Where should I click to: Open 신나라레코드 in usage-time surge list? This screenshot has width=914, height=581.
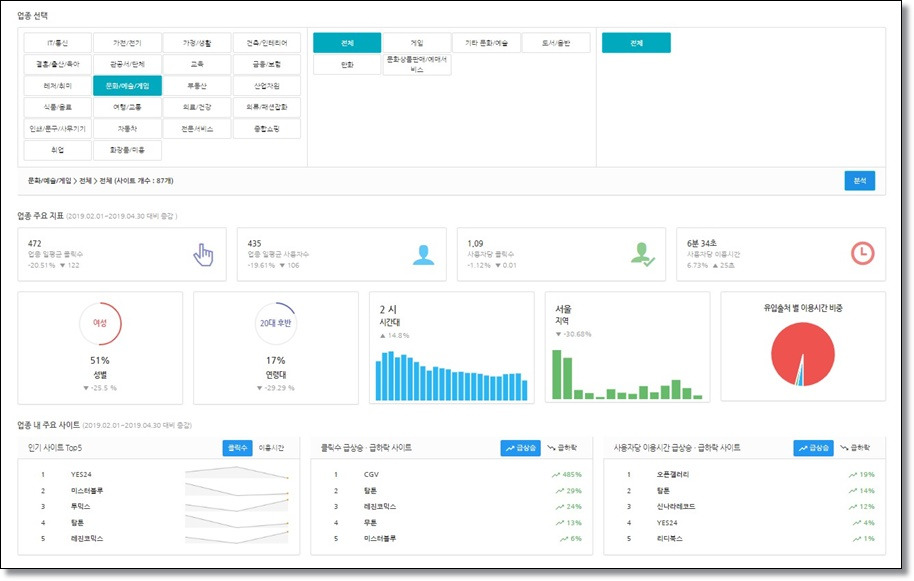click(676, 507)
